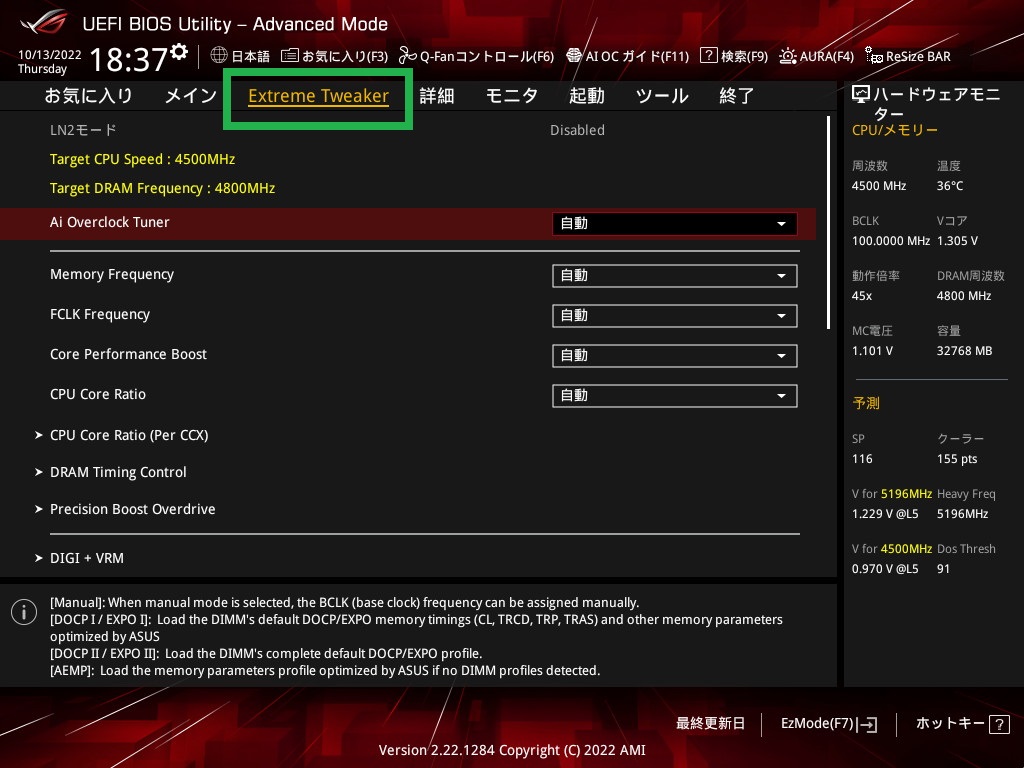This screenshot has width=1024, height=768.
Task: Expand Precision Boost Overdrive submenu
Action: (x=132, y=509)
